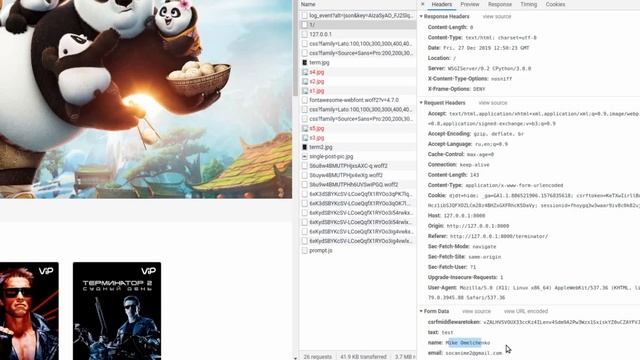The image size is (640, 360).
Task: Click view source beside Response Headers
Action: [x=497, y=17]
